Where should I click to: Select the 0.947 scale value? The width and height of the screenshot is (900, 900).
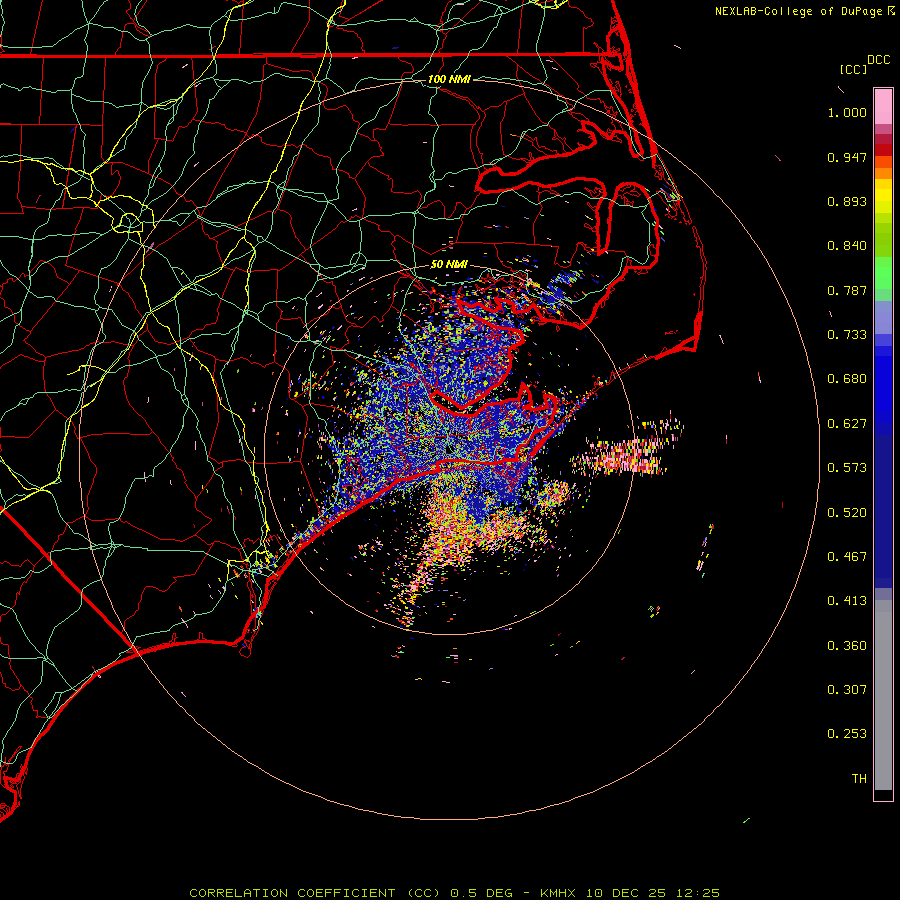tap(847, 157)
